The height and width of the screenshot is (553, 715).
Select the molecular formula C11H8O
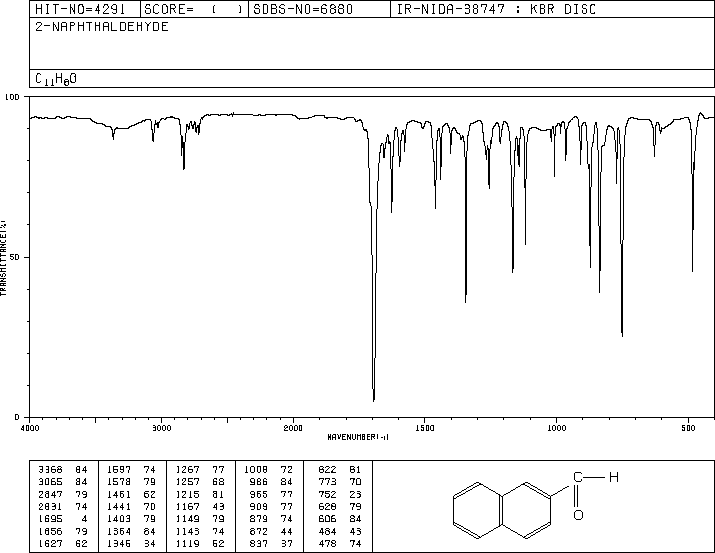[56, 79]
